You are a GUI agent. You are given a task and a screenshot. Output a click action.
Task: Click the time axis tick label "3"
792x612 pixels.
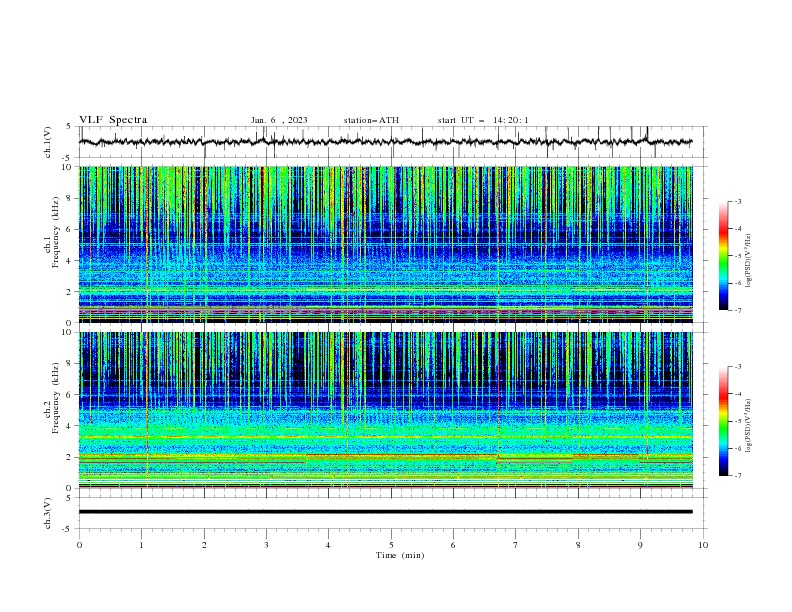tap(266, 545)
